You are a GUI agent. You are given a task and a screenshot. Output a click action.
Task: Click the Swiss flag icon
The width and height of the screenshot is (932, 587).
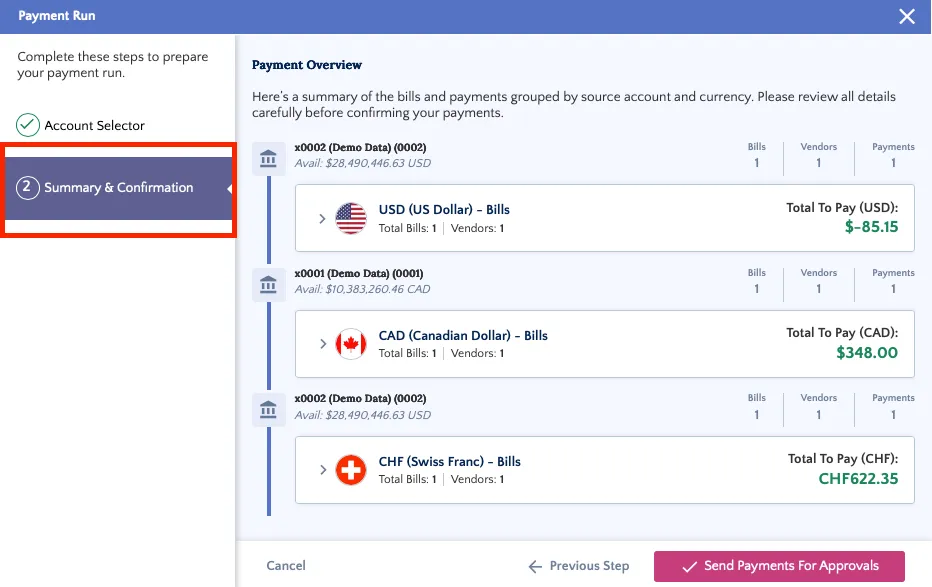pyautogui.click(x=351, y=470)
